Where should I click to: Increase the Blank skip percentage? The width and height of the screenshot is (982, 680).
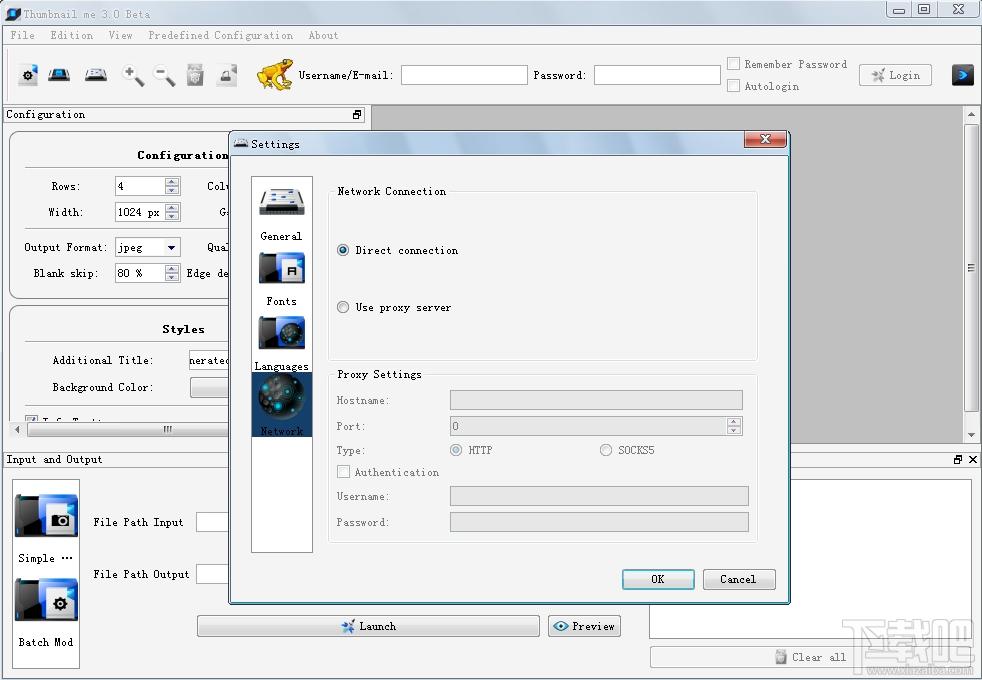[172, 269]
